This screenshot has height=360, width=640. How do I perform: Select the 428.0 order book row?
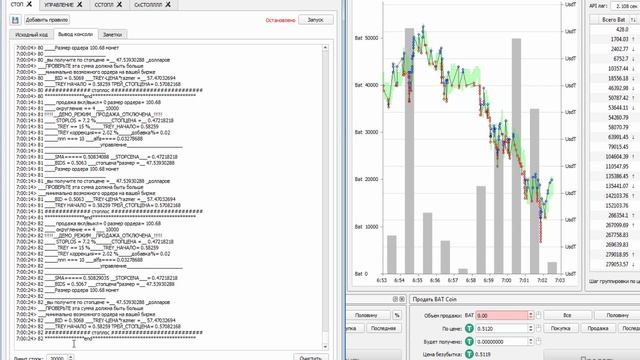tap(615, 29)
